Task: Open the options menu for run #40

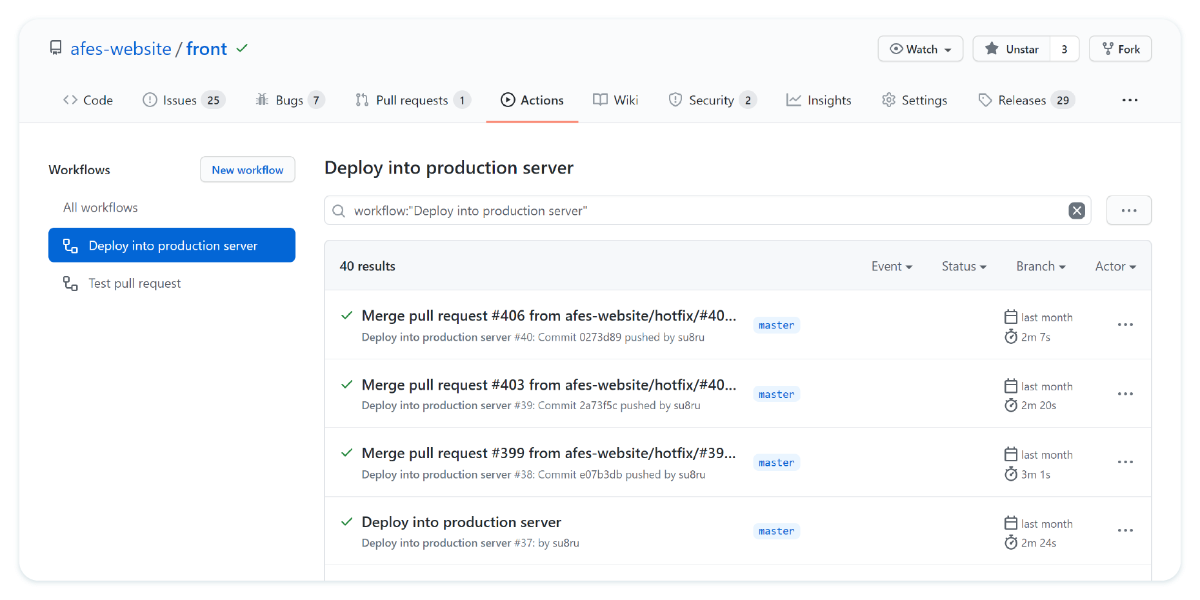Action: 1125,325
